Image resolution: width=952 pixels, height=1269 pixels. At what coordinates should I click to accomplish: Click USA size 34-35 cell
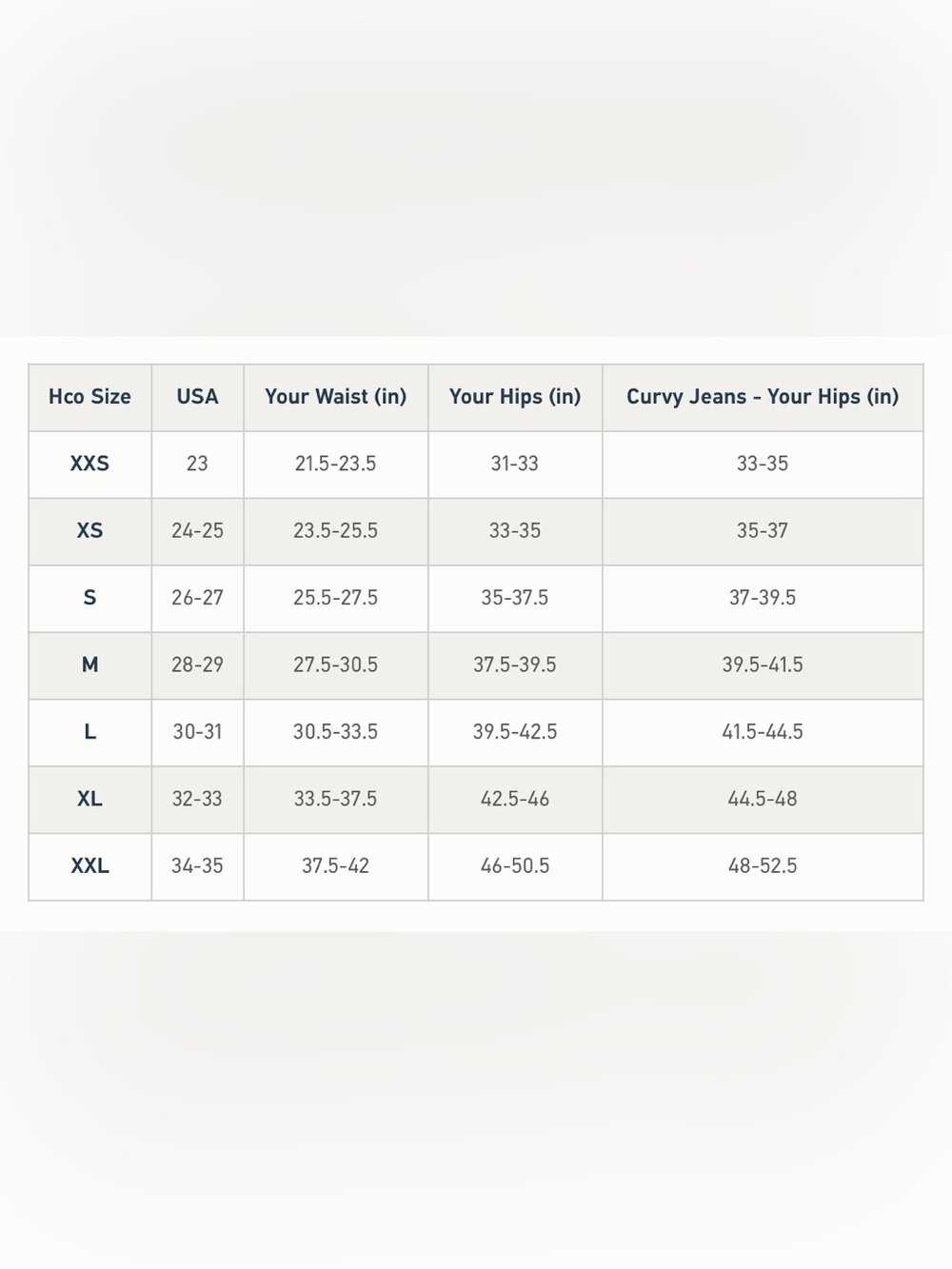(x=197, y=867)
